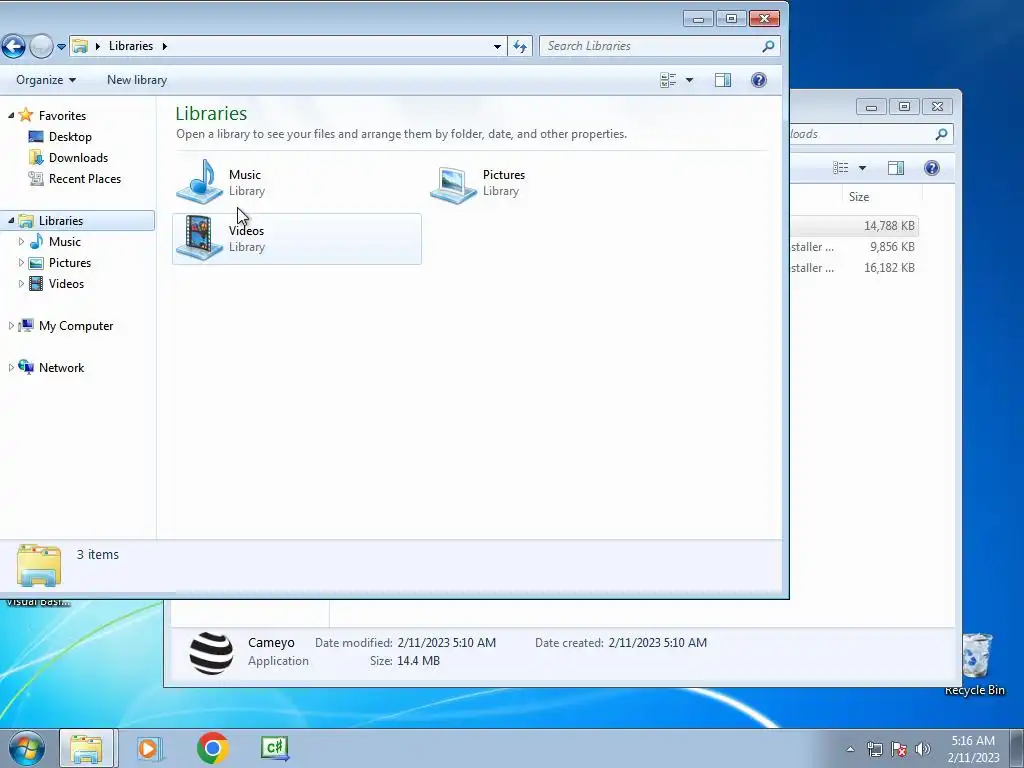Click Windows Explorer taskbar button
Image resolution: width=1024 pixels, height=768 pixels.
[x=86, y=748]
